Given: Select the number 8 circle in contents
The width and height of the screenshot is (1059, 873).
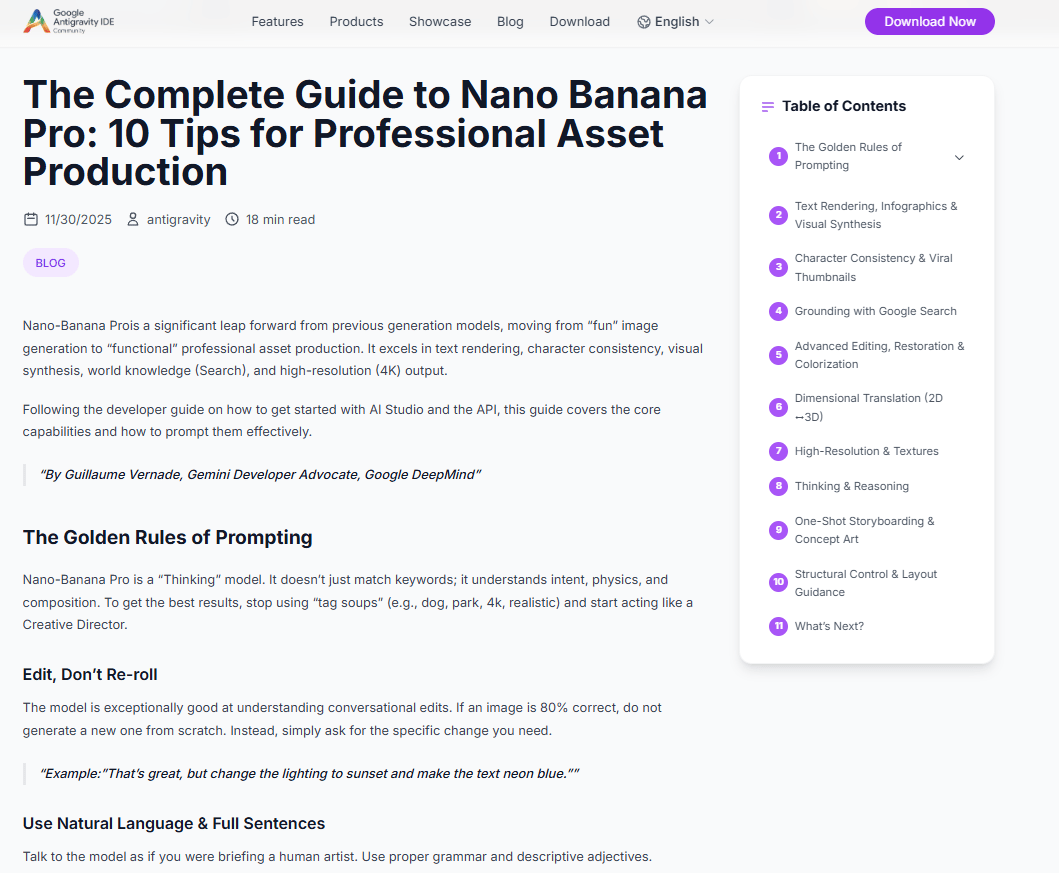Looking at the screenshot, I should (x=778, y=486).
